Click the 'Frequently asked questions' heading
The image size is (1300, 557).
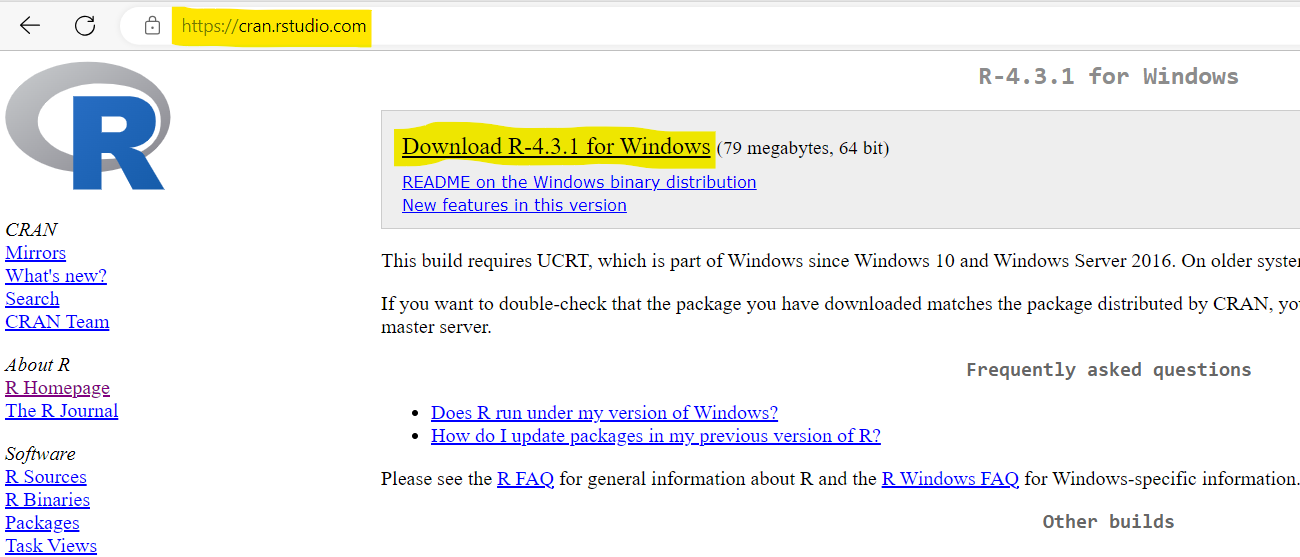(1108, 370)
